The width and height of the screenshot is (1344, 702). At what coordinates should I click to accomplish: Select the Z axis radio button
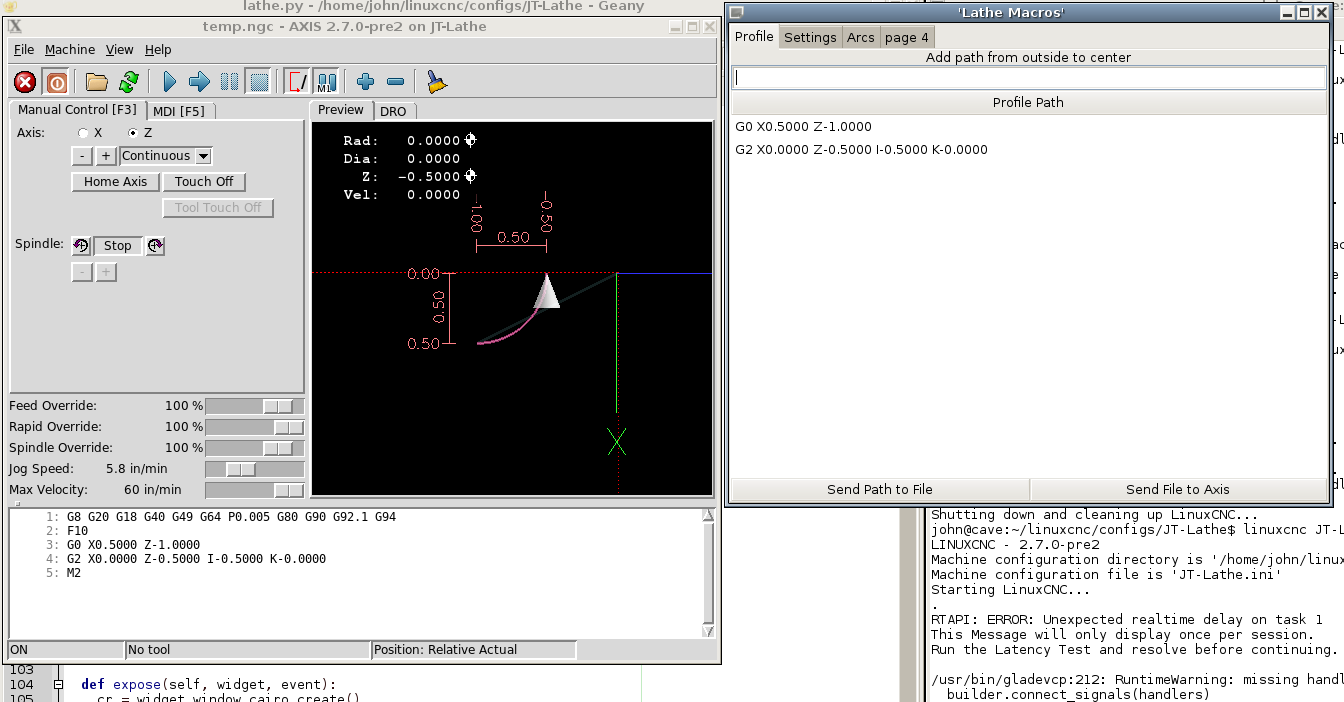(x=133, y=133)
